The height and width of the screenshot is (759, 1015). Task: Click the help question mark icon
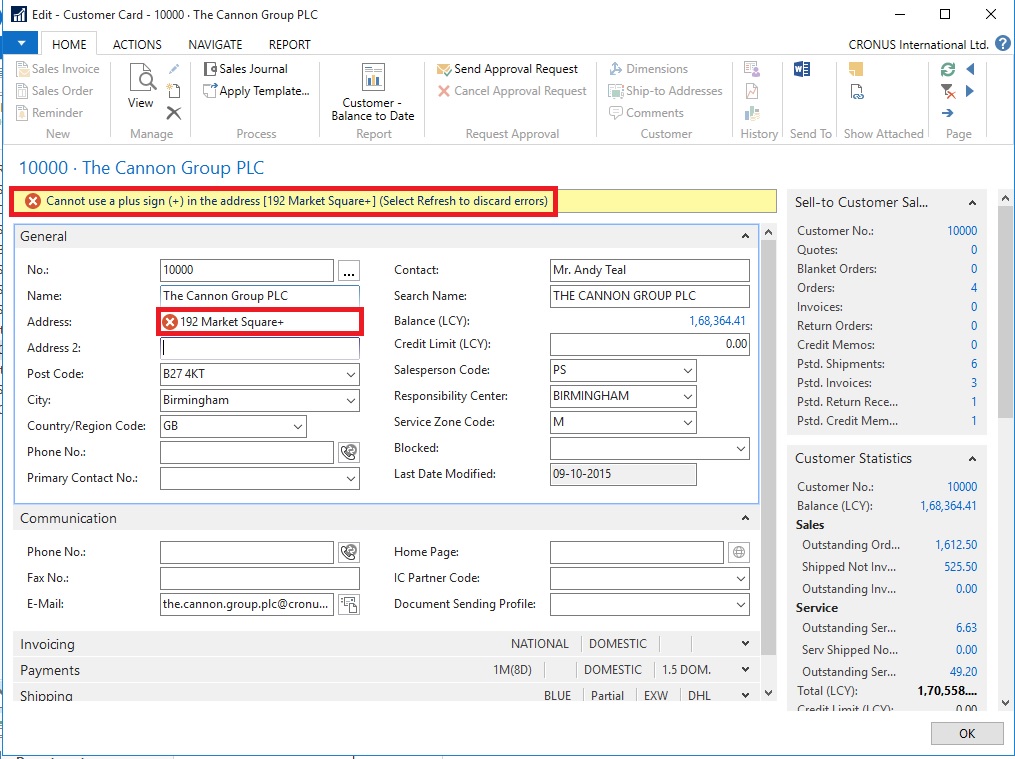(1001, 45)
